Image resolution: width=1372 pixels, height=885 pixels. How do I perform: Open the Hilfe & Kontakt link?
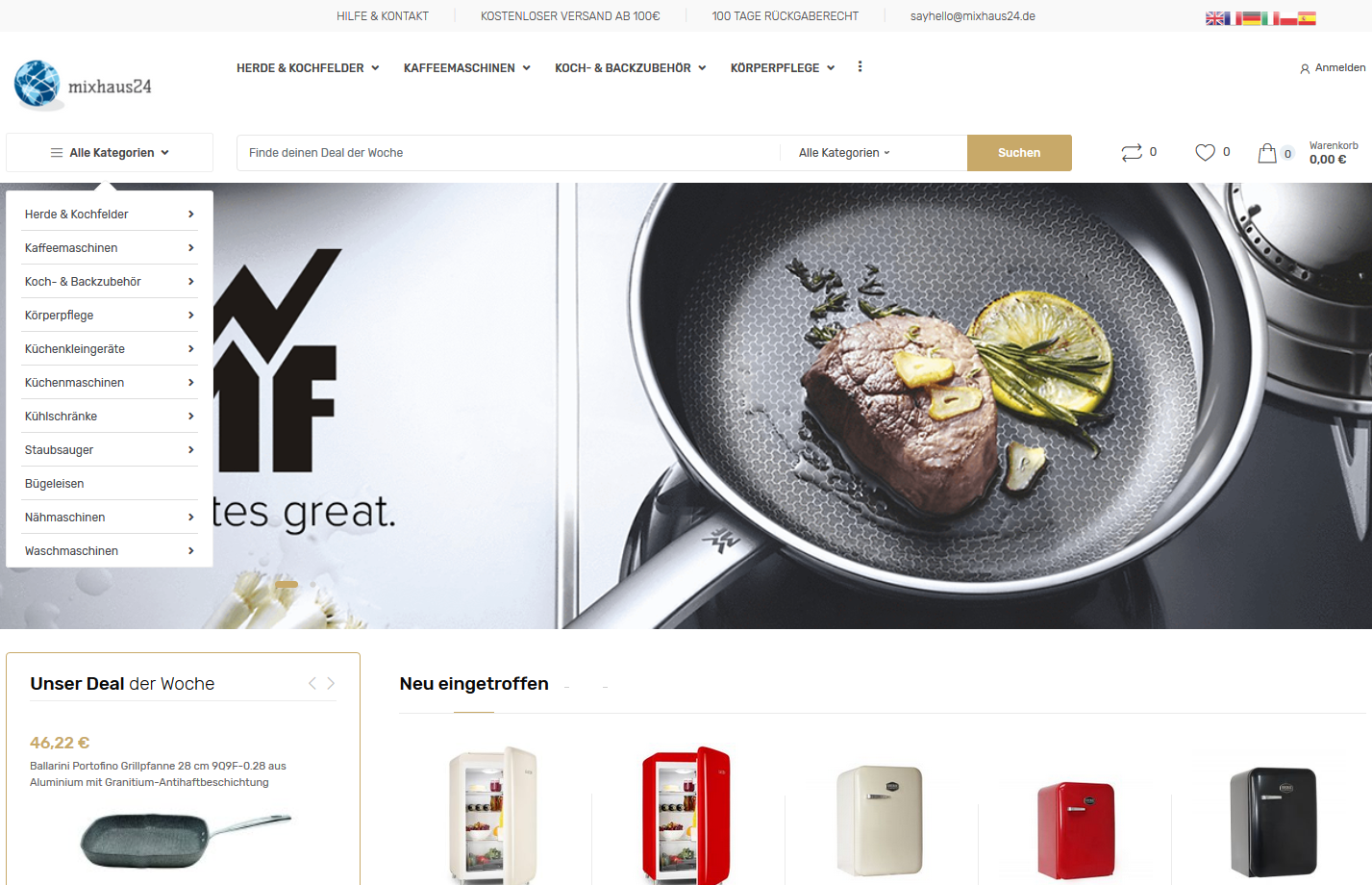pos(383,16)
